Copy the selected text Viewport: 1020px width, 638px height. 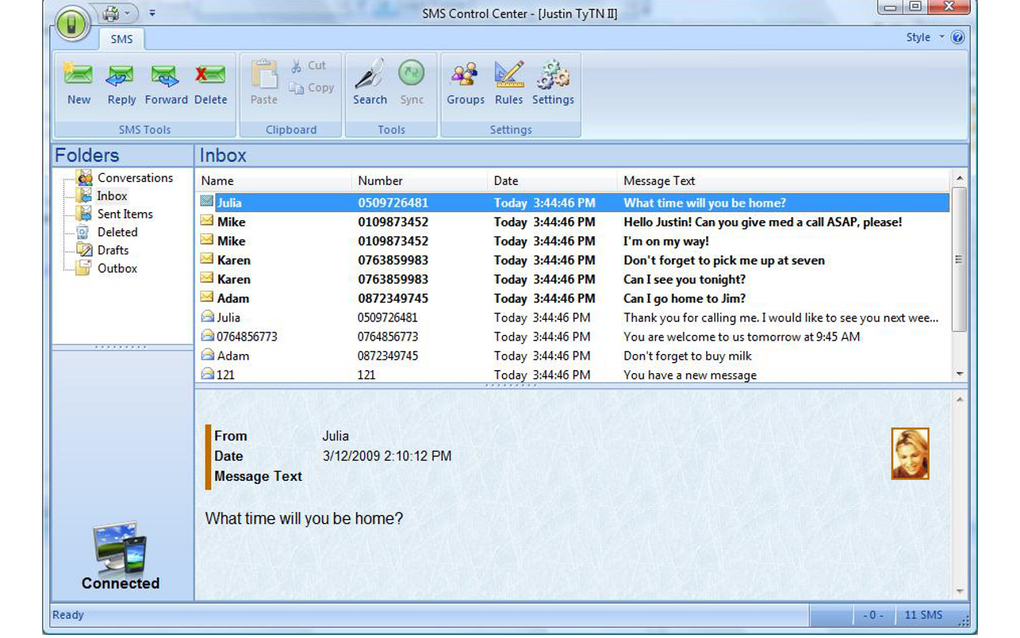coord(312,88)
